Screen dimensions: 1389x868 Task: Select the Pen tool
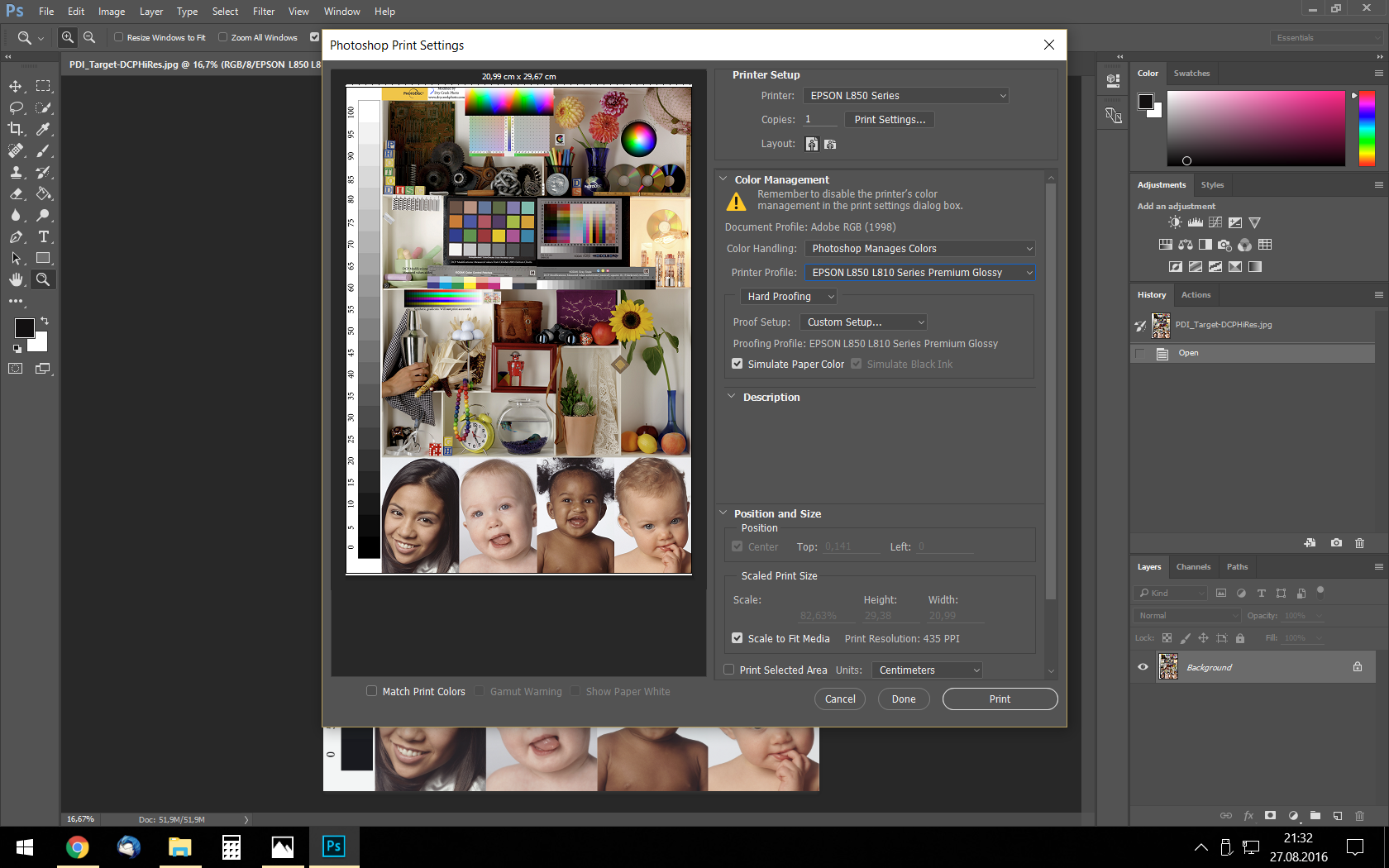tap(16, 236)
